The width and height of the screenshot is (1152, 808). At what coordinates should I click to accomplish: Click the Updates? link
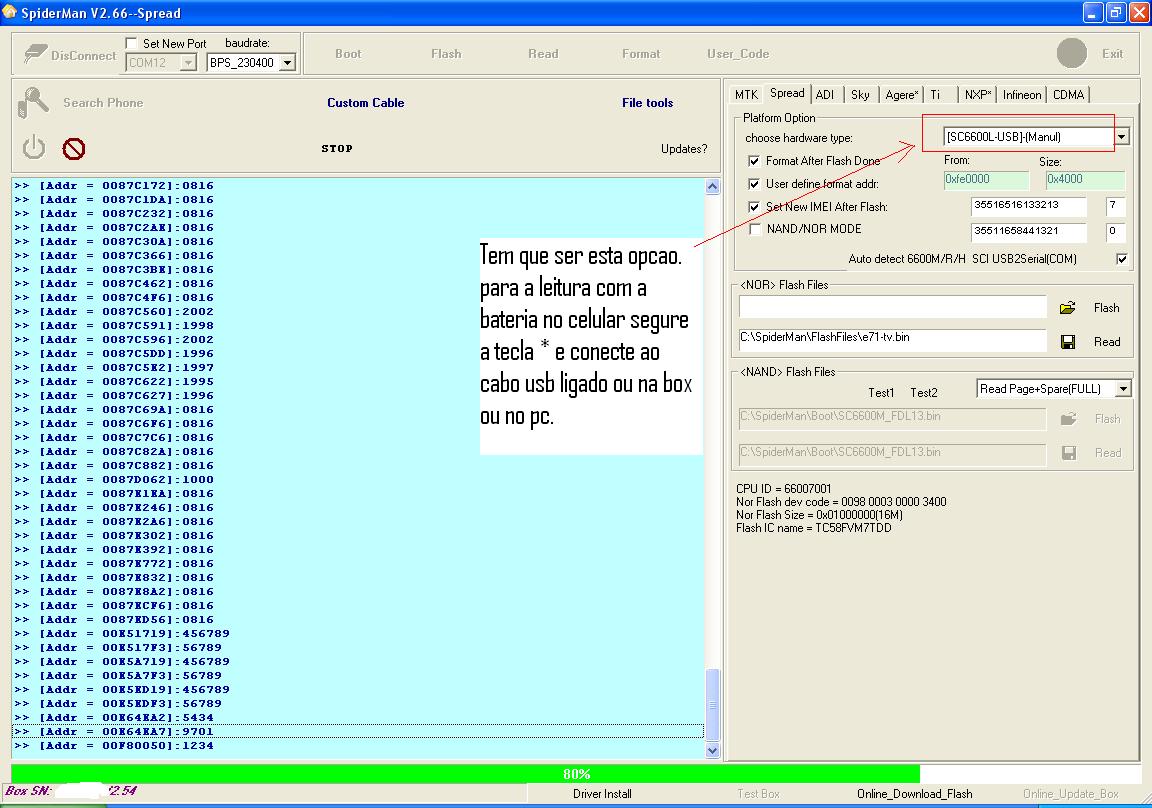(684, 149)
